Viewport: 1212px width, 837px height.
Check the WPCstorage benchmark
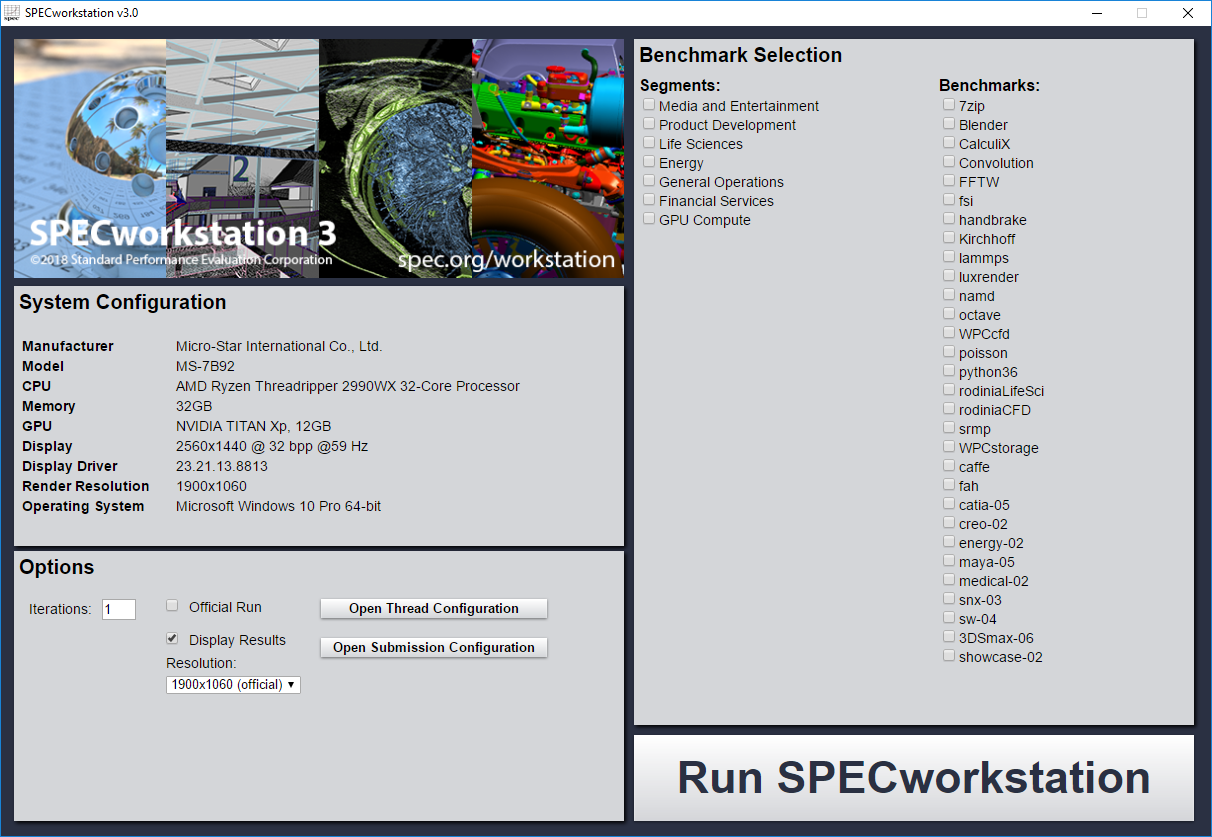coord(949,446)
